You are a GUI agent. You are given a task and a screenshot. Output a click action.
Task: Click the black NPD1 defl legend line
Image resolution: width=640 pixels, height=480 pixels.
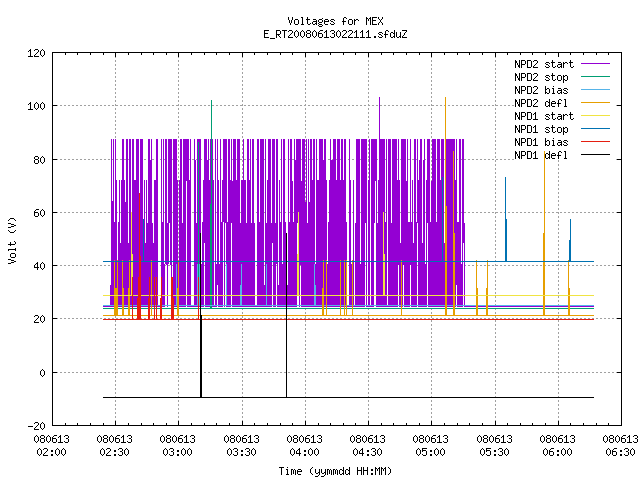point(595,155)
